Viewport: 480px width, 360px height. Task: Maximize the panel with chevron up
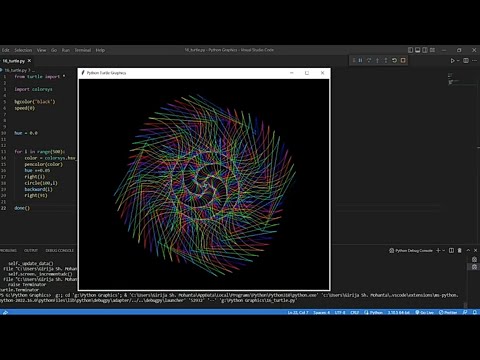(468, 250)
